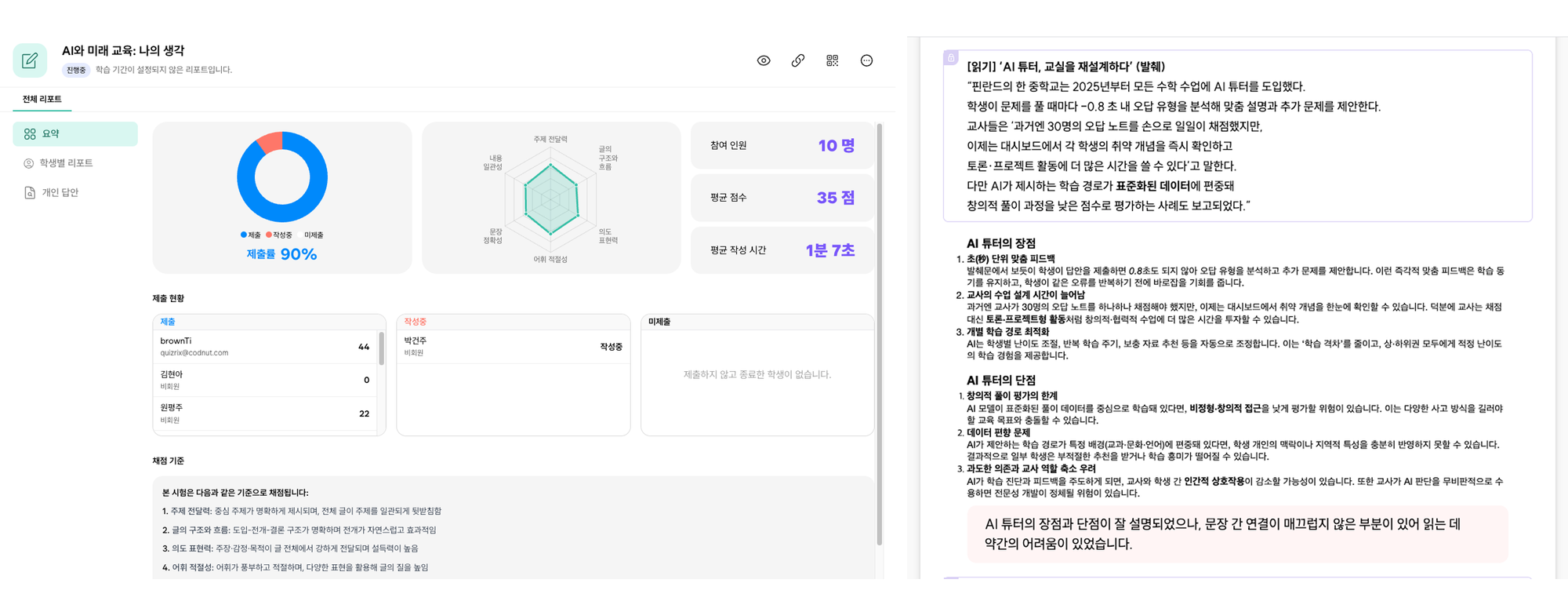Click the eye preview icon in header
Viewport: 1568px width, 612px height.
tap(764, 60)
